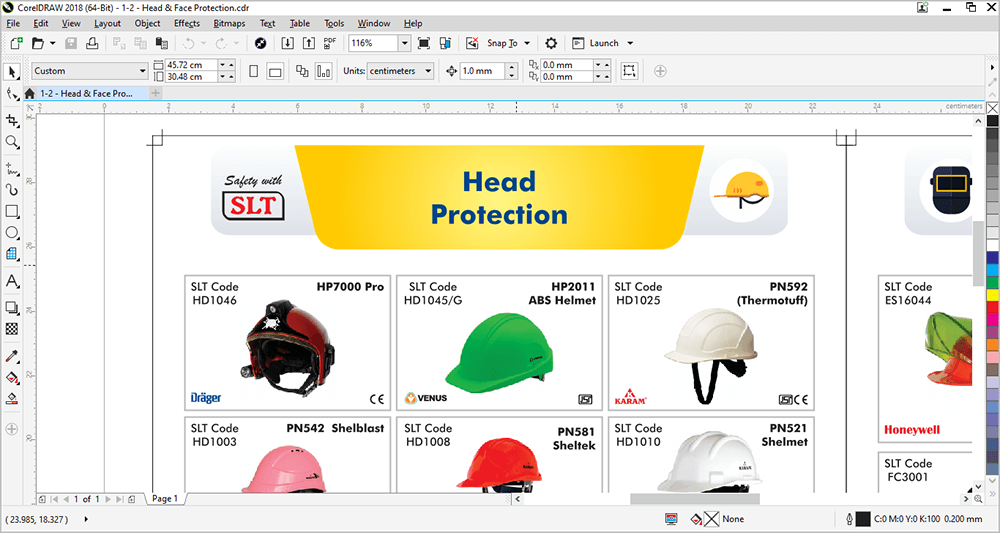Select the Page 1 tab
The width and height of the screenshot is (1000, 533).
[x=165, y=499]
